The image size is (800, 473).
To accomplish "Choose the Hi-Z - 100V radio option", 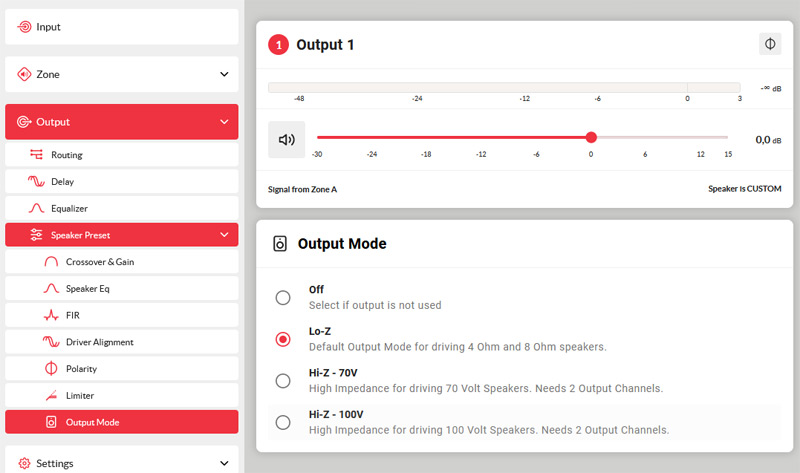I will 283,422.
